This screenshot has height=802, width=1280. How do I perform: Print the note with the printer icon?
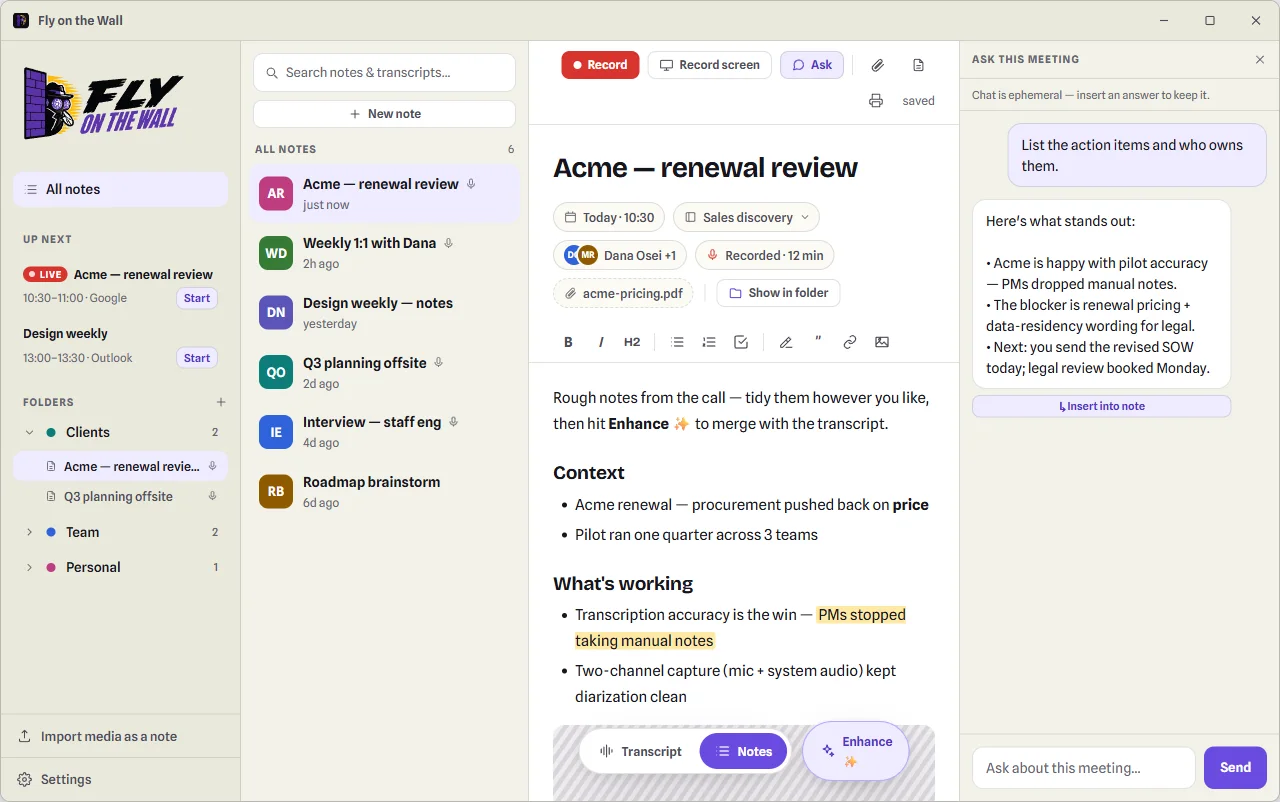tap(876, 101)
